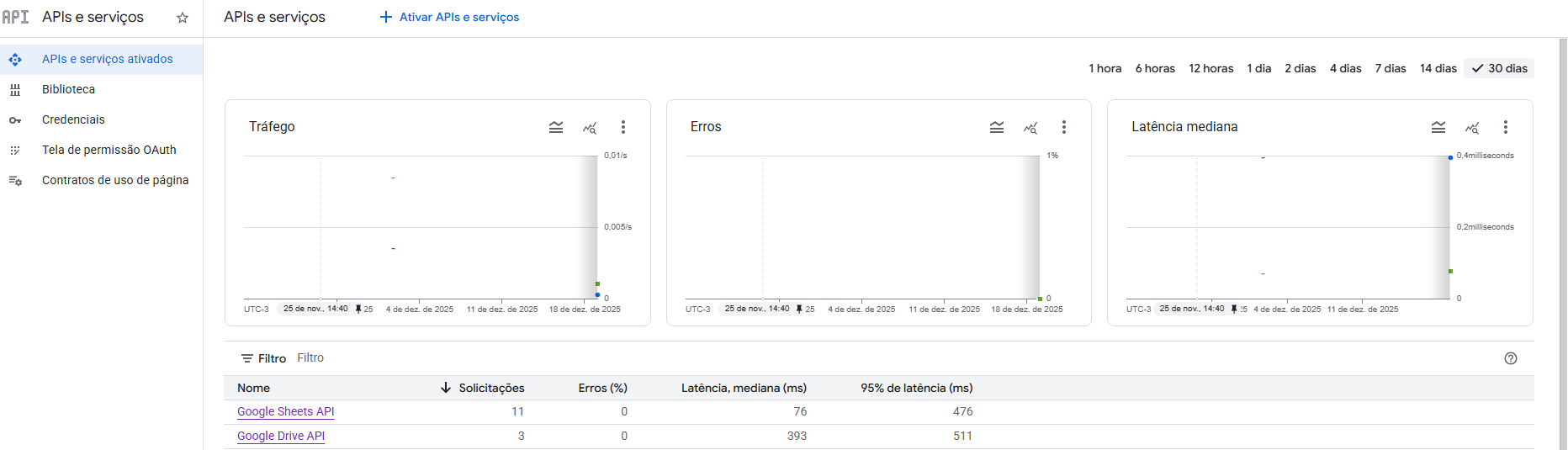
Task: Click Contratos de uso de página icon
Action: click(15, 181)
